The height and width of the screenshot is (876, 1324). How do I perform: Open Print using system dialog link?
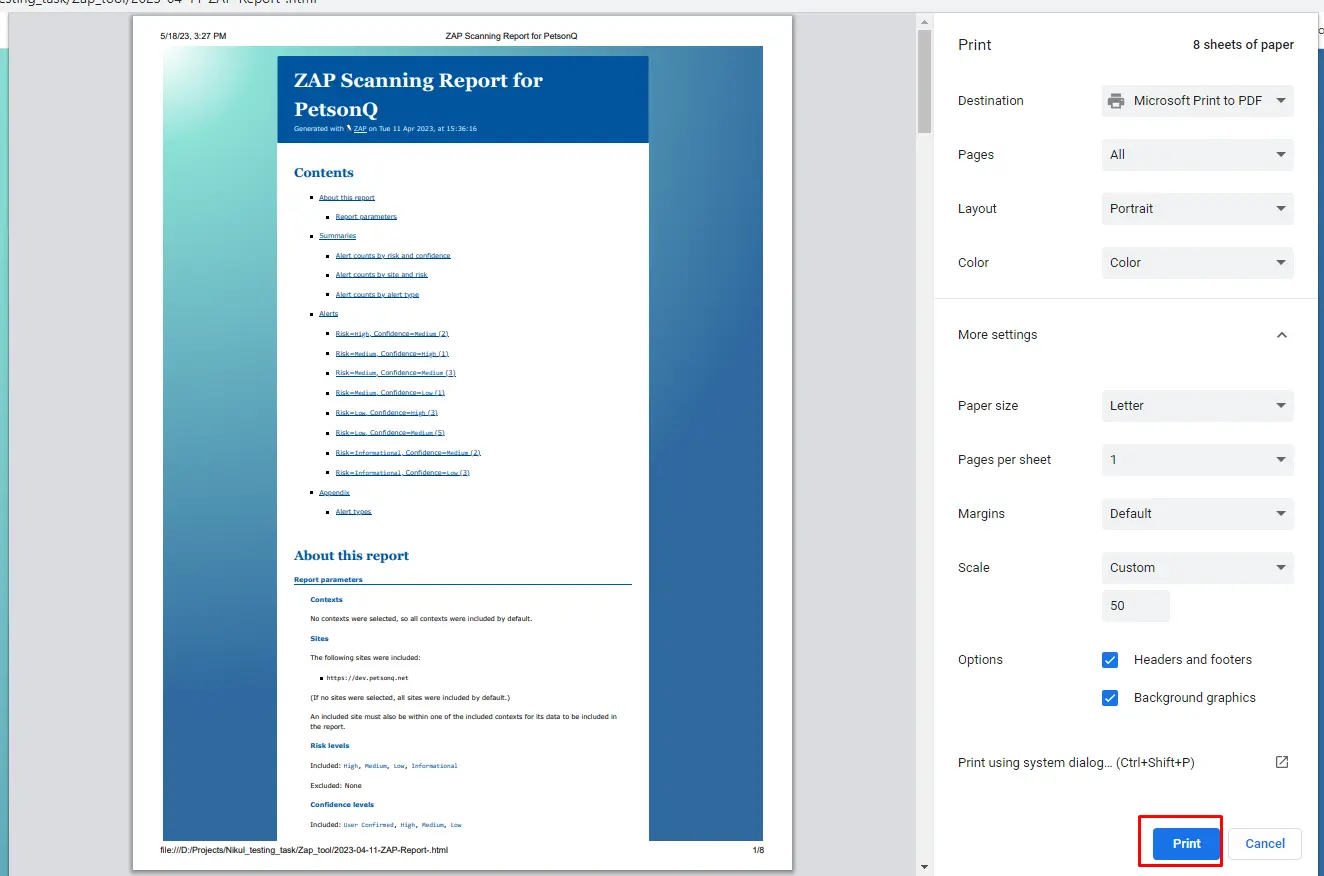[x=1076, y=763]
